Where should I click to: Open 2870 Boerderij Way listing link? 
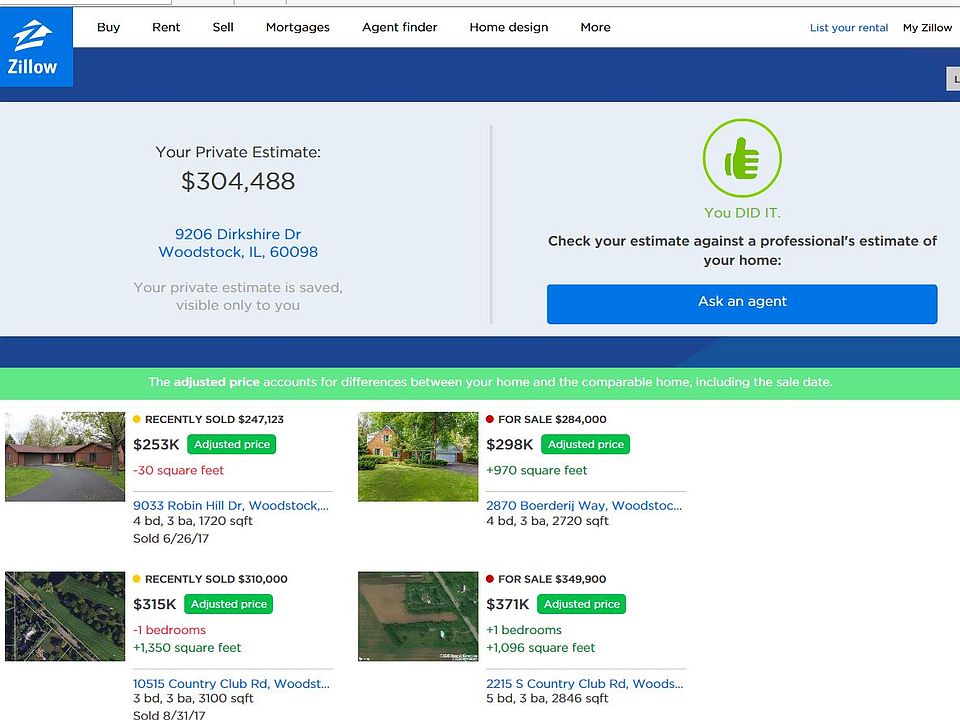[x=584, y=506]
